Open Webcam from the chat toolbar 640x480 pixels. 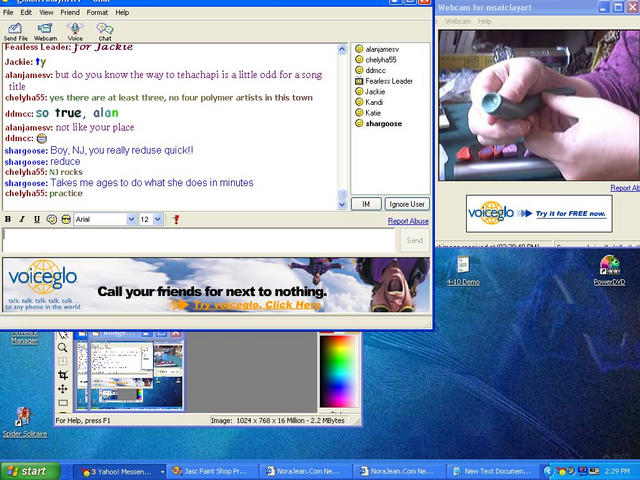click(45, 32)
